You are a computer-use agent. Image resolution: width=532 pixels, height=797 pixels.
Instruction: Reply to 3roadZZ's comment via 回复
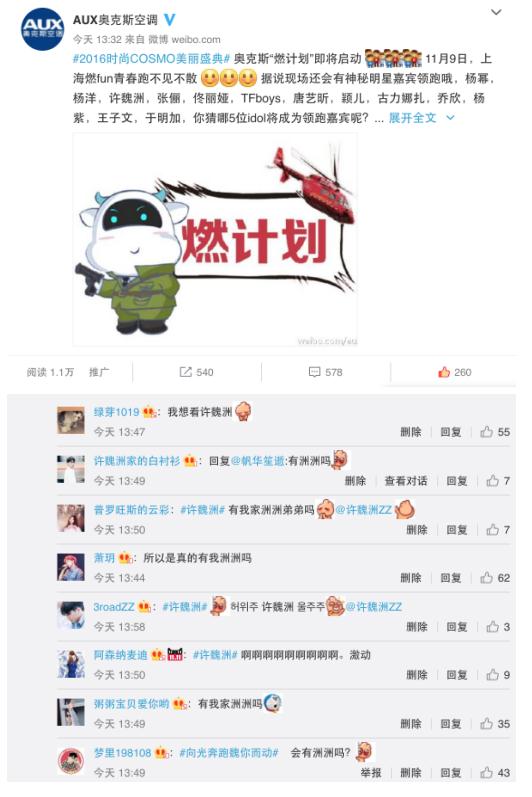(x=456, y=627)
